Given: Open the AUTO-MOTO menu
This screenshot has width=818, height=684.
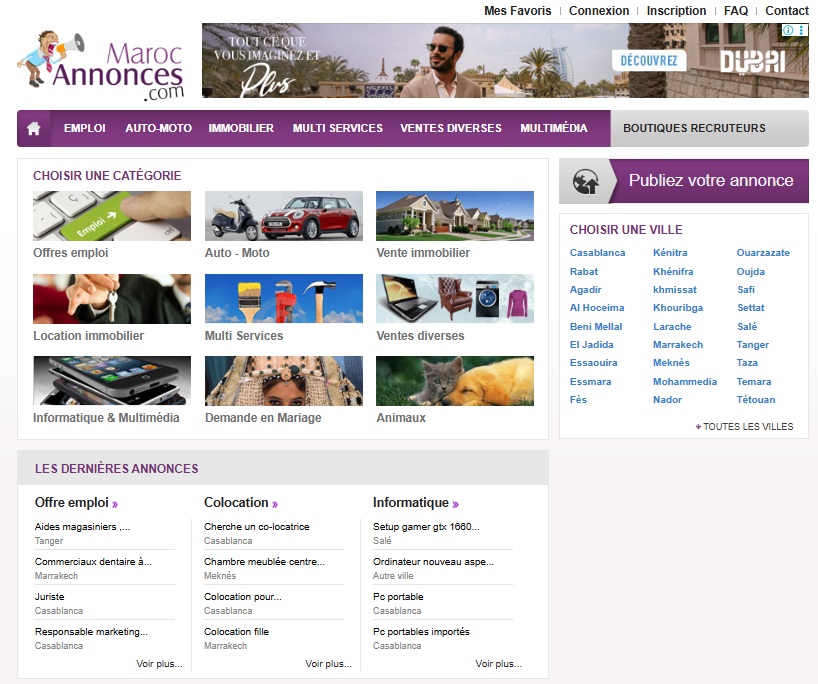Looking at the screenshot, I should 159,128.
